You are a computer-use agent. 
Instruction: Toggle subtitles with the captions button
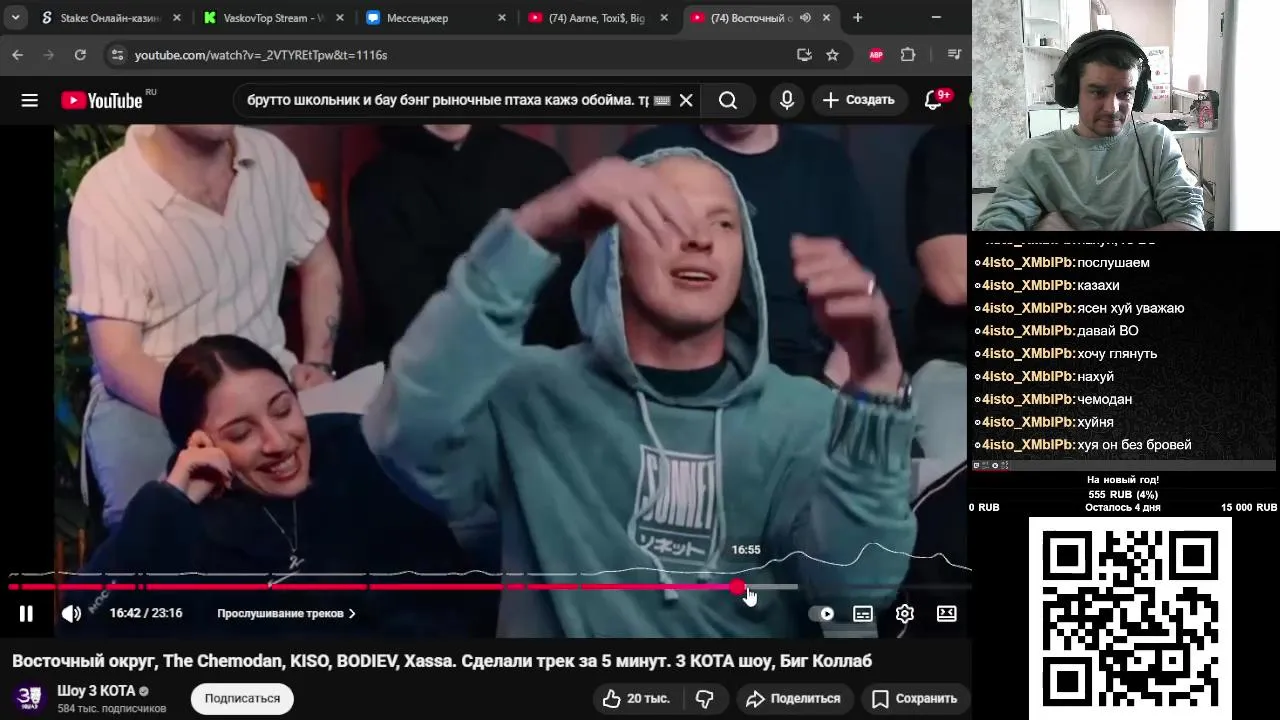pos(863,614)
